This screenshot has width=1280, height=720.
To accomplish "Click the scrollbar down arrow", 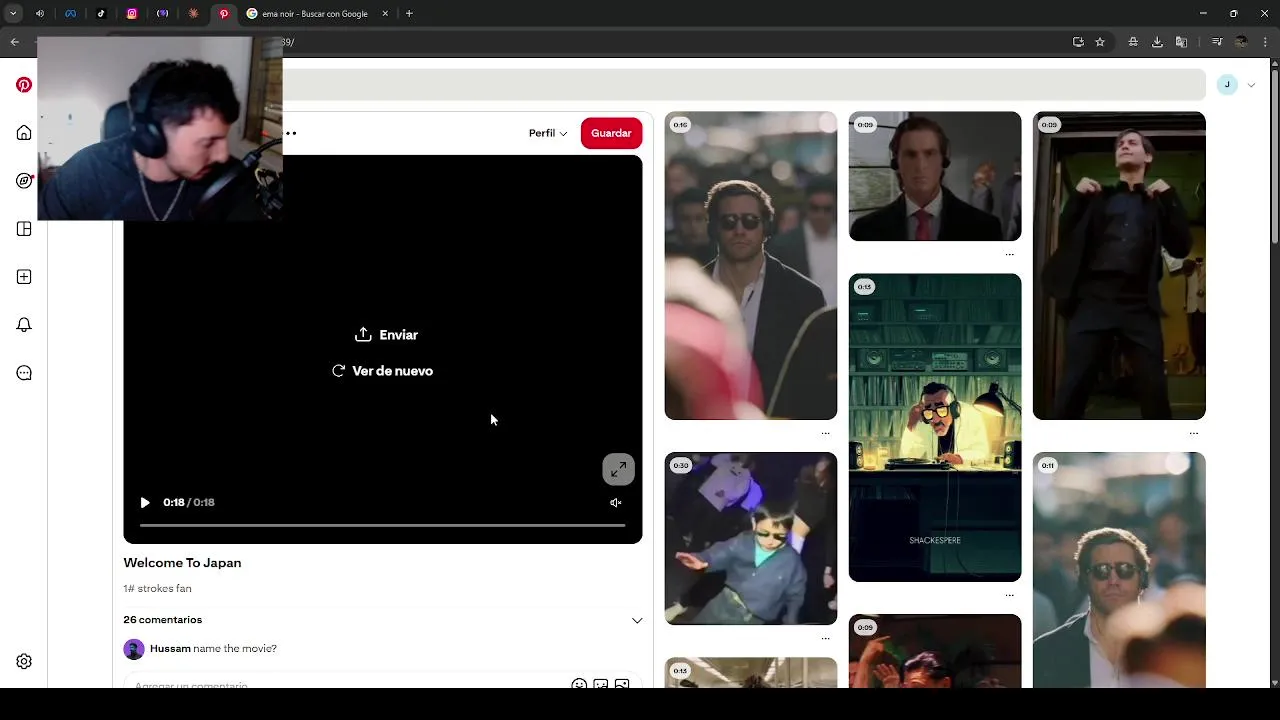I will pos(1274,683).
